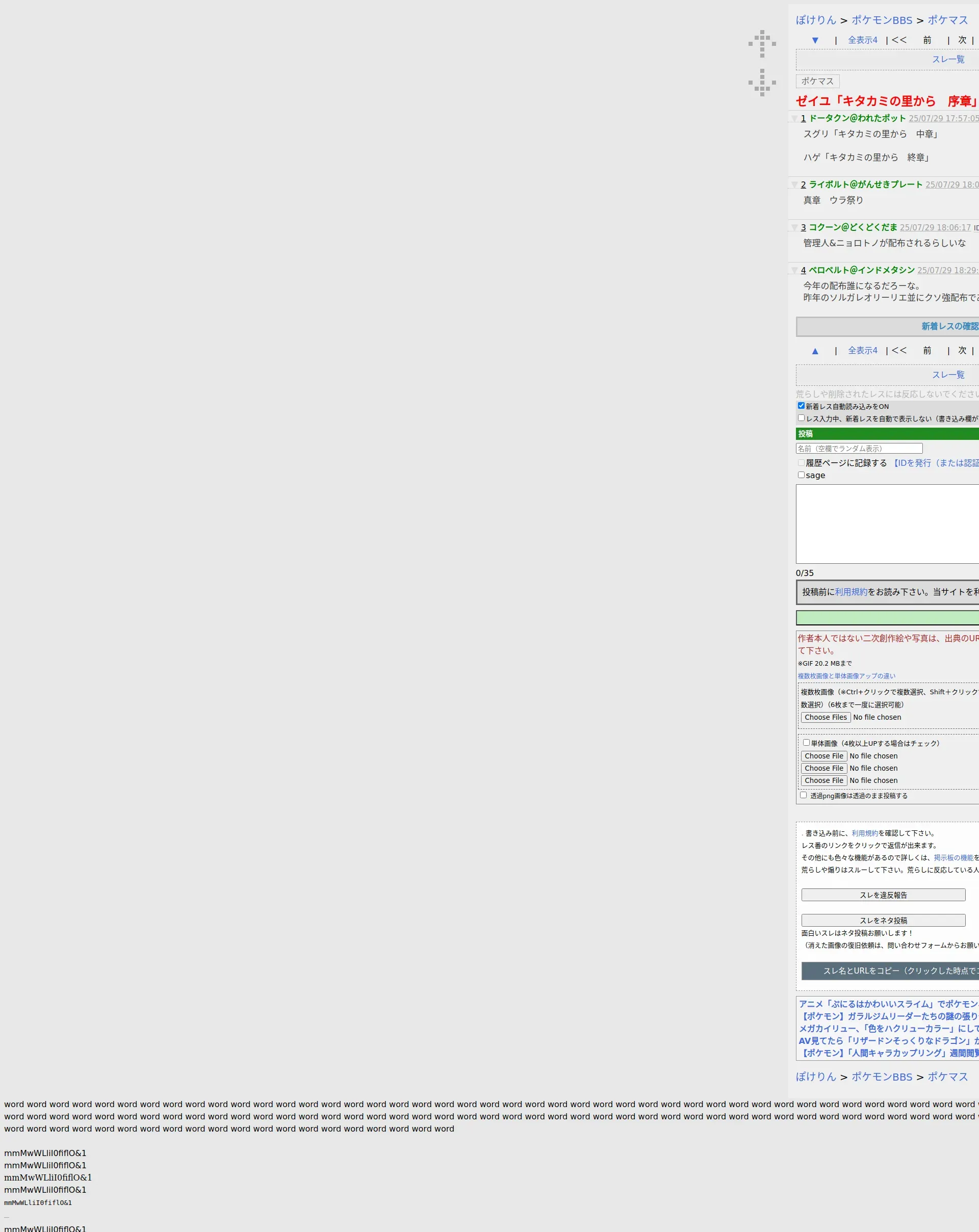979x1232 pixels.
Task: Check the 単体画像 checkbox
Action: point(806,743)
